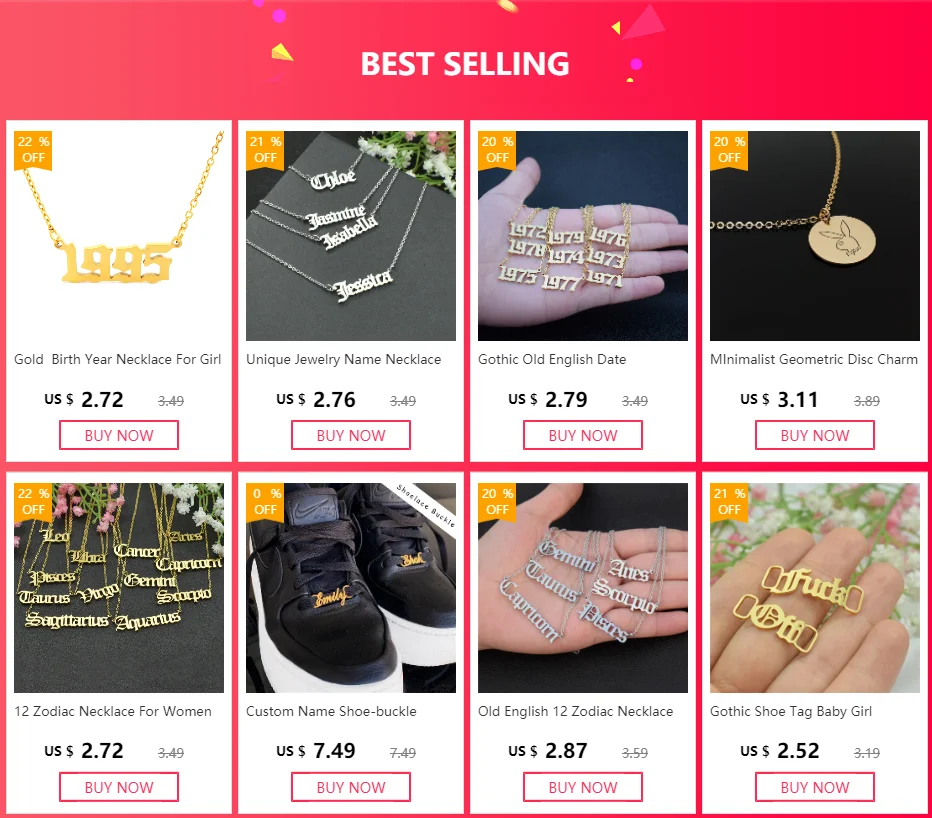Click BUY NOW under Unique Jewelry Name Necklace
932x818 pixels.
point(351,435)
